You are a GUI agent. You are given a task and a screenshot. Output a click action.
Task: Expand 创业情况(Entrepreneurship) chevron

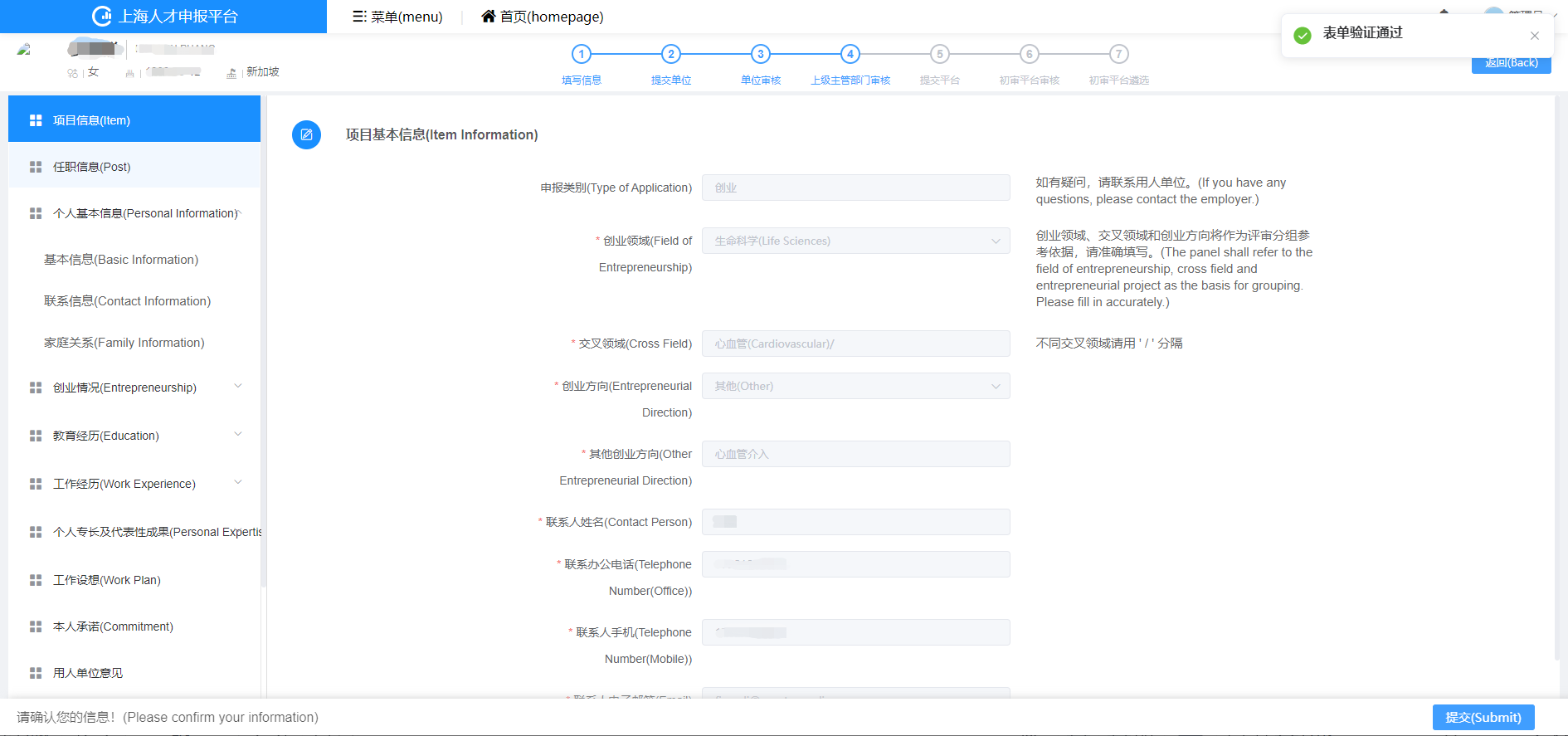coord(238,386)
